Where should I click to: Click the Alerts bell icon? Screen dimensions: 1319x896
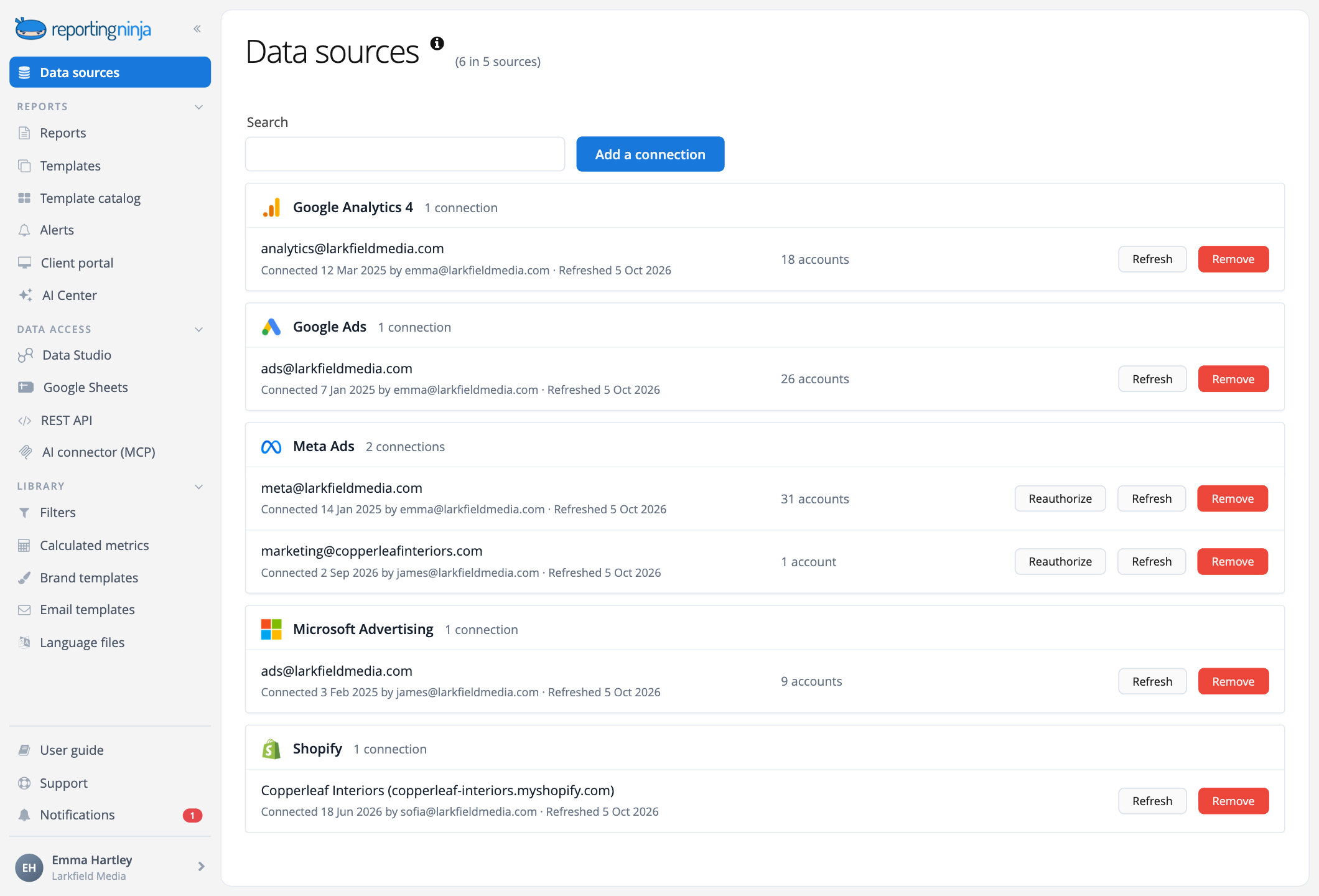click(x=24, y=230)
